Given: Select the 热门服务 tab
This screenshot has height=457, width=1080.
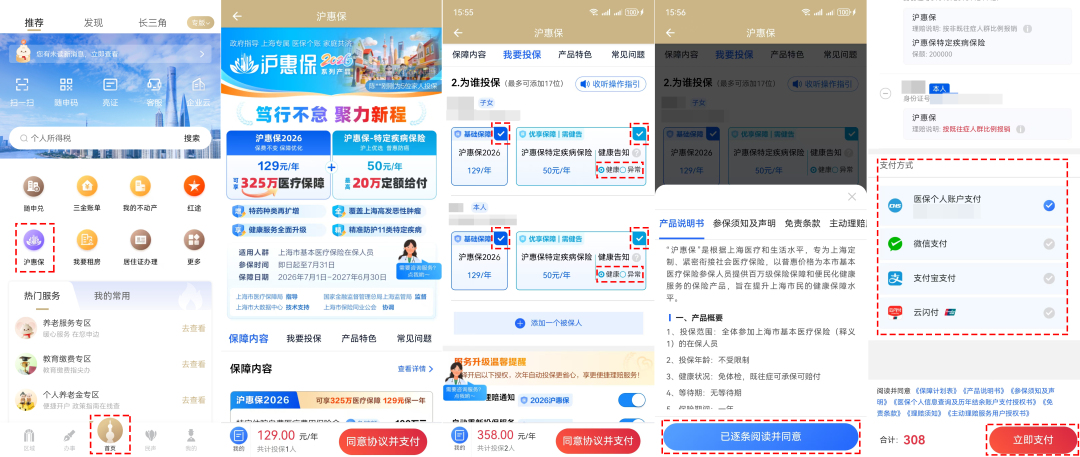Looking at the screenshot, I should (x=42, y=296).
